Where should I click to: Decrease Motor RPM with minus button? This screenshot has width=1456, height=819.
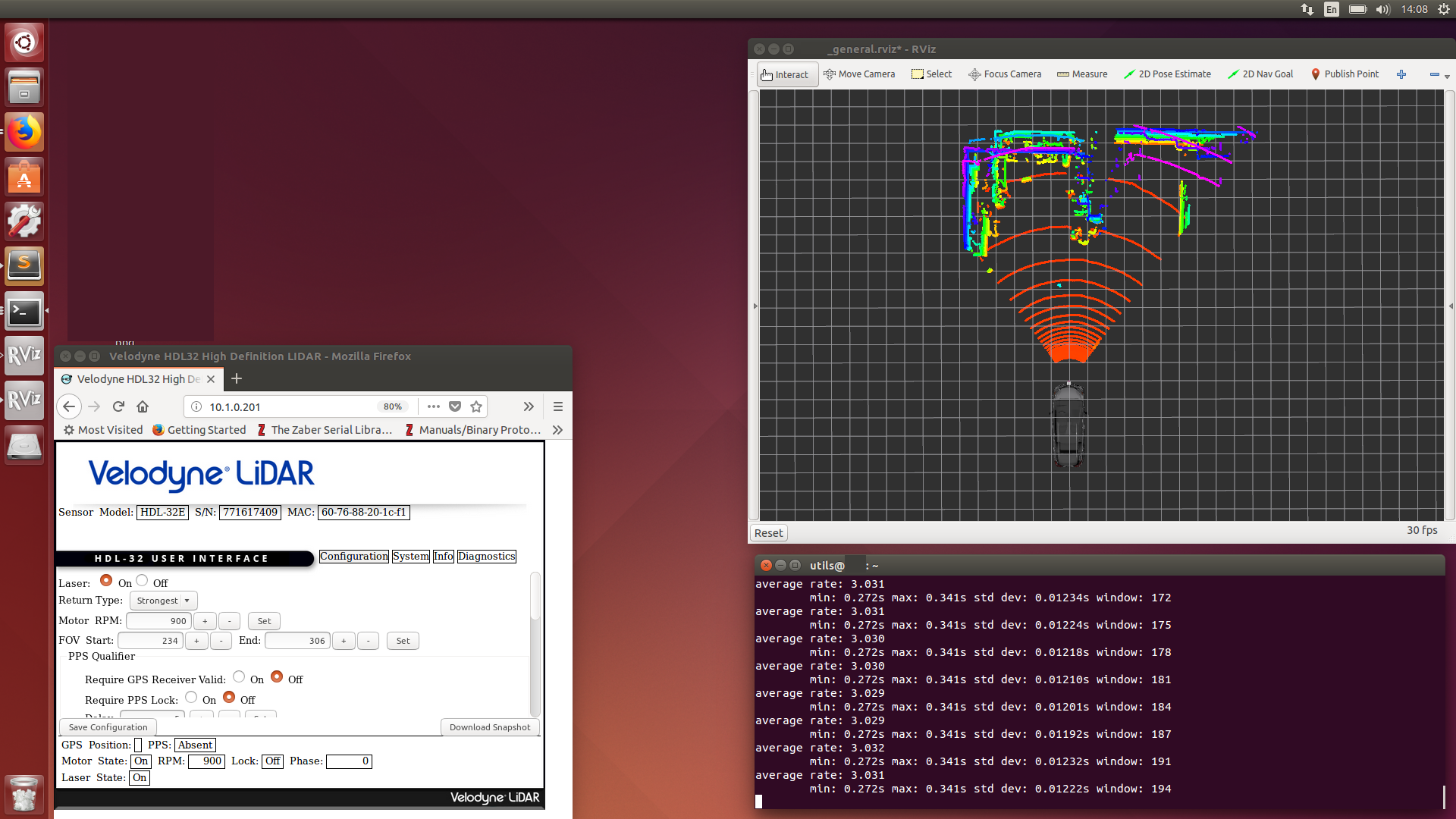(230, 621)
